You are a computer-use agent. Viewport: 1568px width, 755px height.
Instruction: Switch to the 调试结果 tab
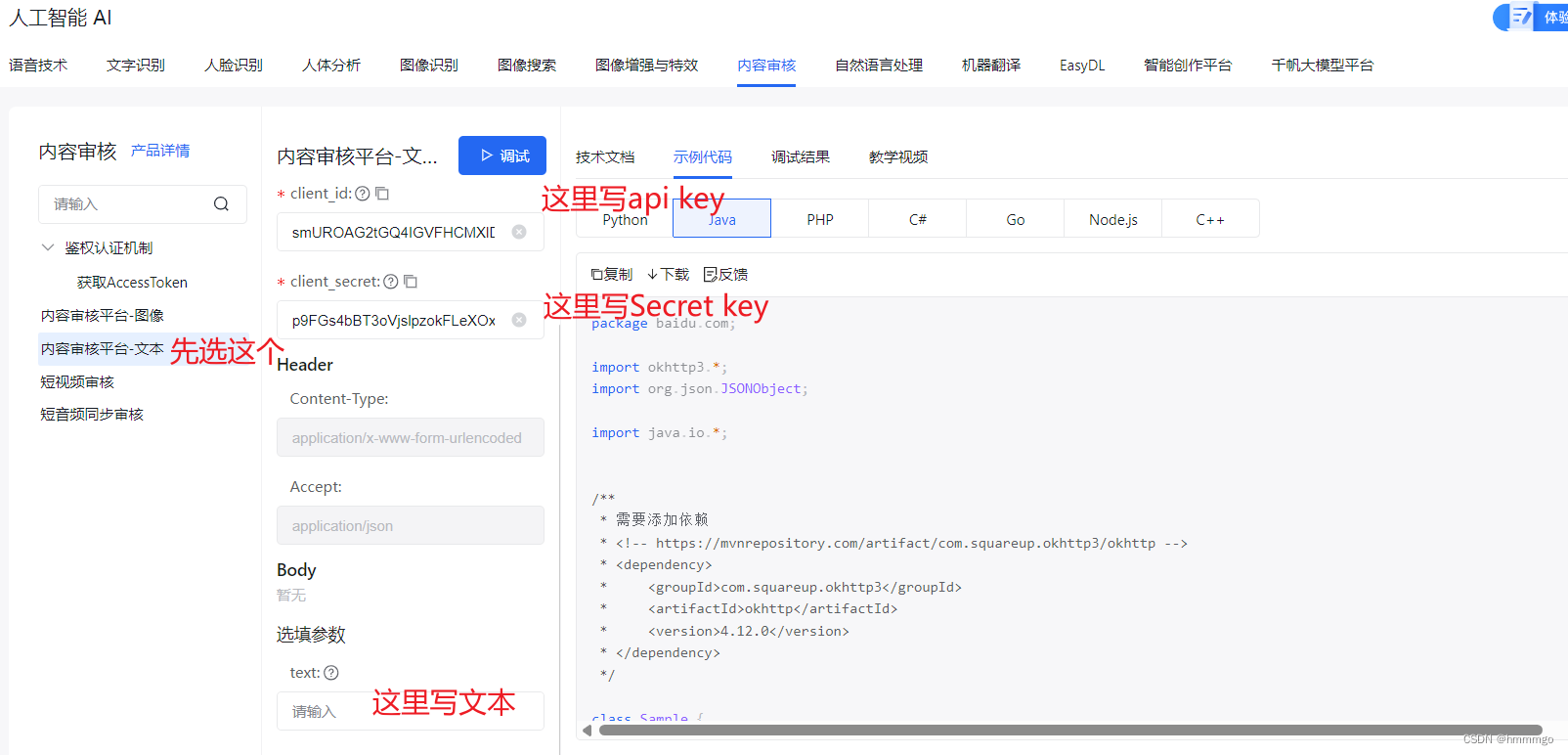(x=801, y=157)
